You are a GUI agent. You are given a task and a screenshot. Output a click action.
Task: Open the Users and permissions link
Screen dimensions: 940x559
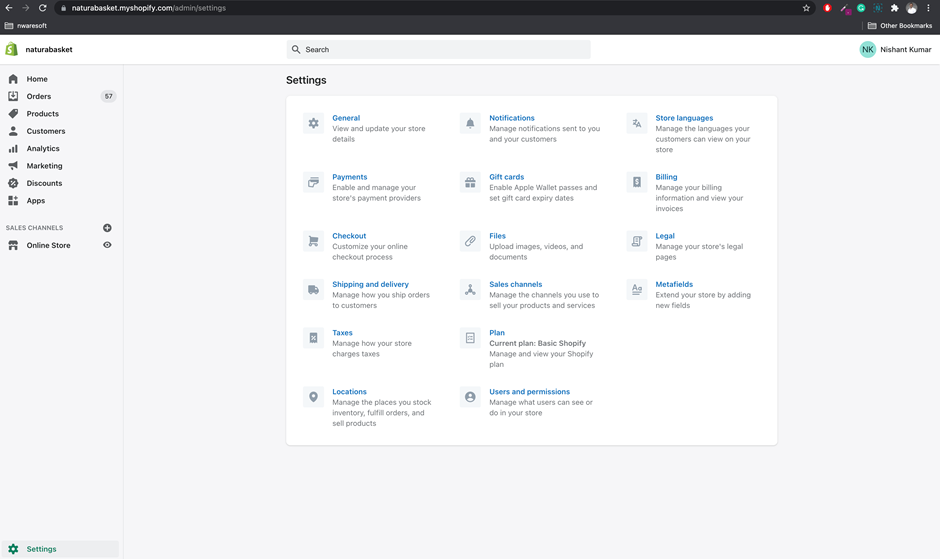pos(529,392)
